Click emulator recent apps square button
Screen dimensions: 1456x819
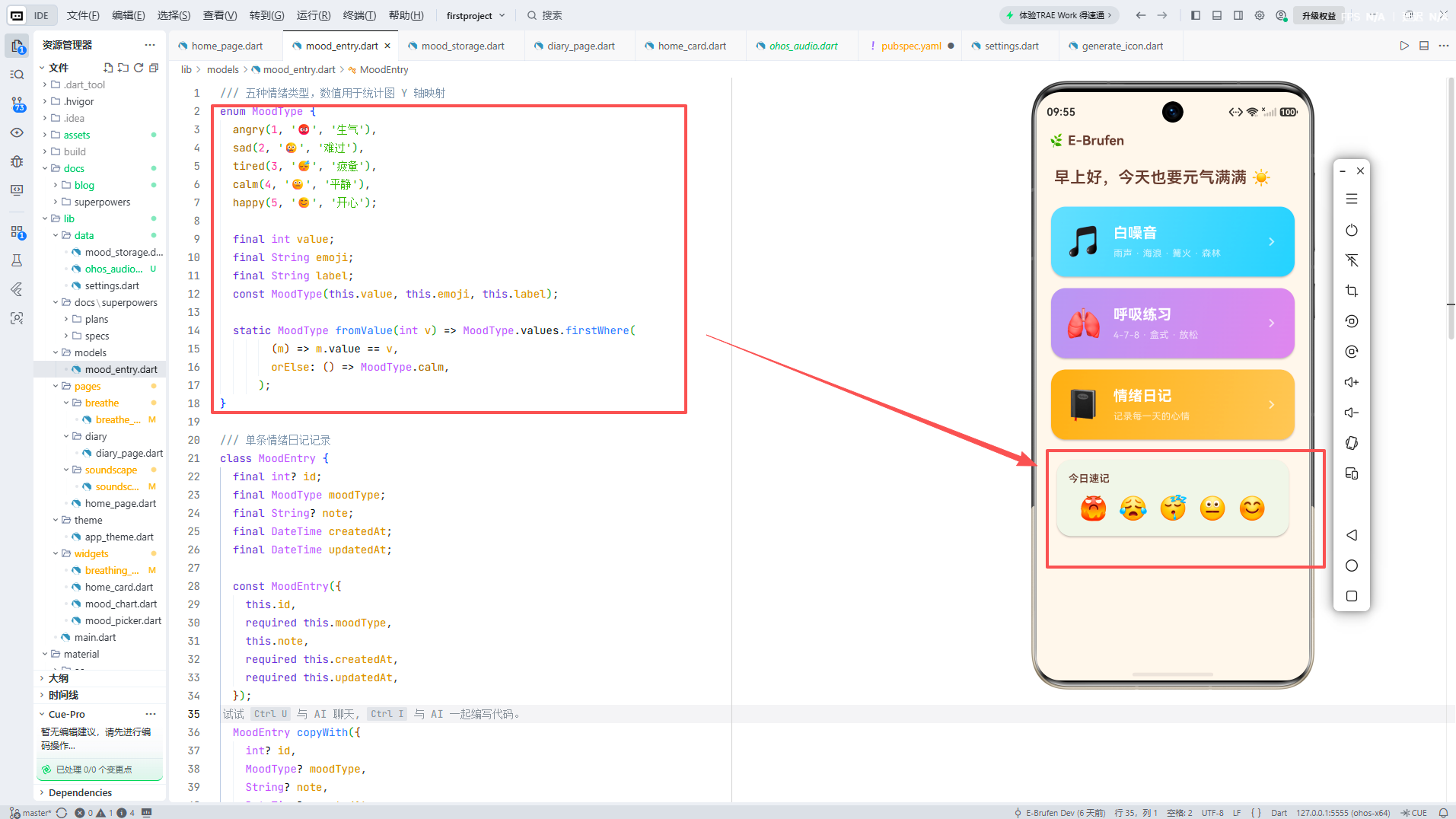click(1352, 596)
